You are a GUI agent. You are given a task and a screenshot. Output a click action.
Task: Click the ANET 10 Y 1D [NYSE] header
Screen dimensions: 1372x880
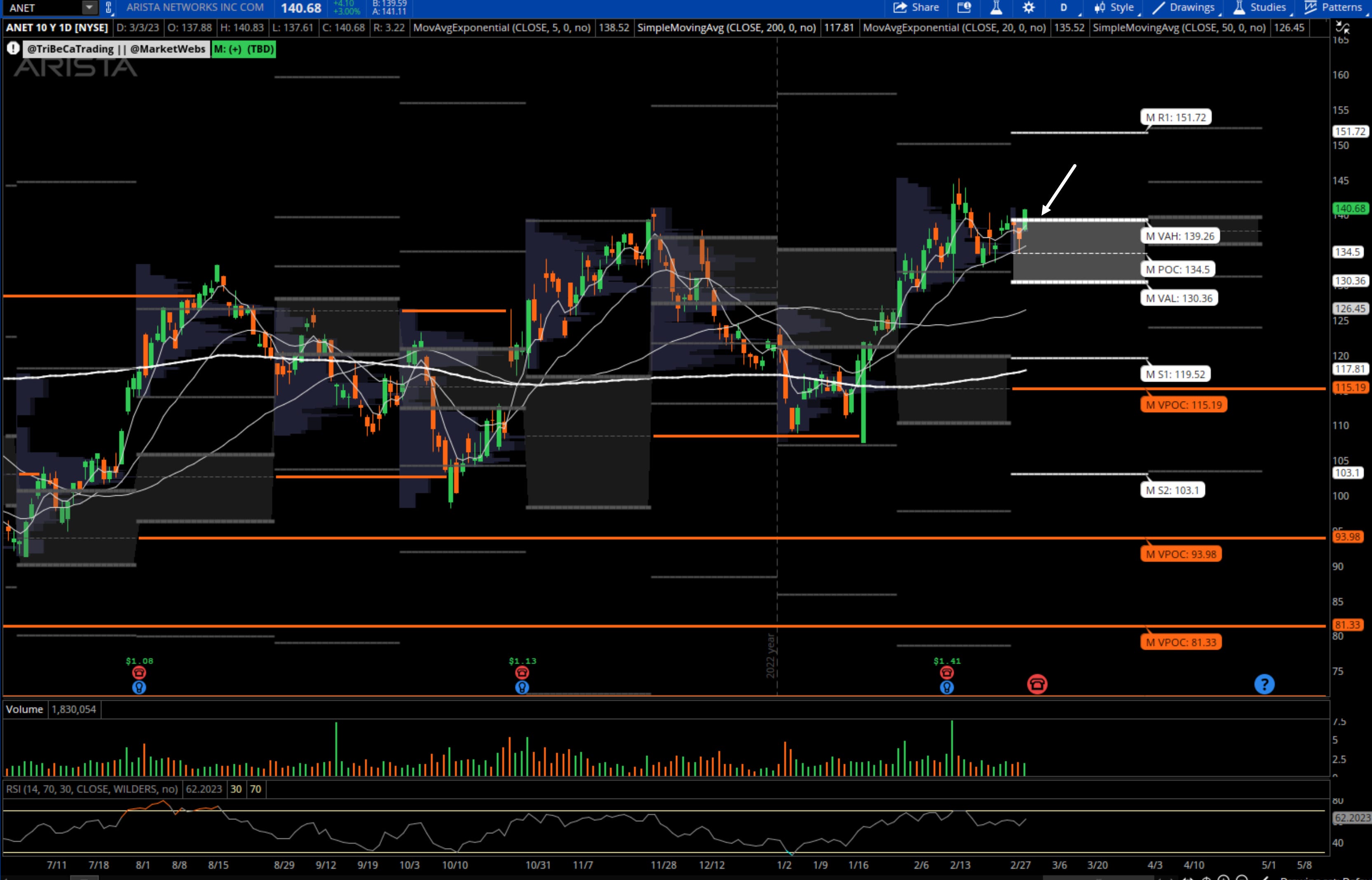57,28
